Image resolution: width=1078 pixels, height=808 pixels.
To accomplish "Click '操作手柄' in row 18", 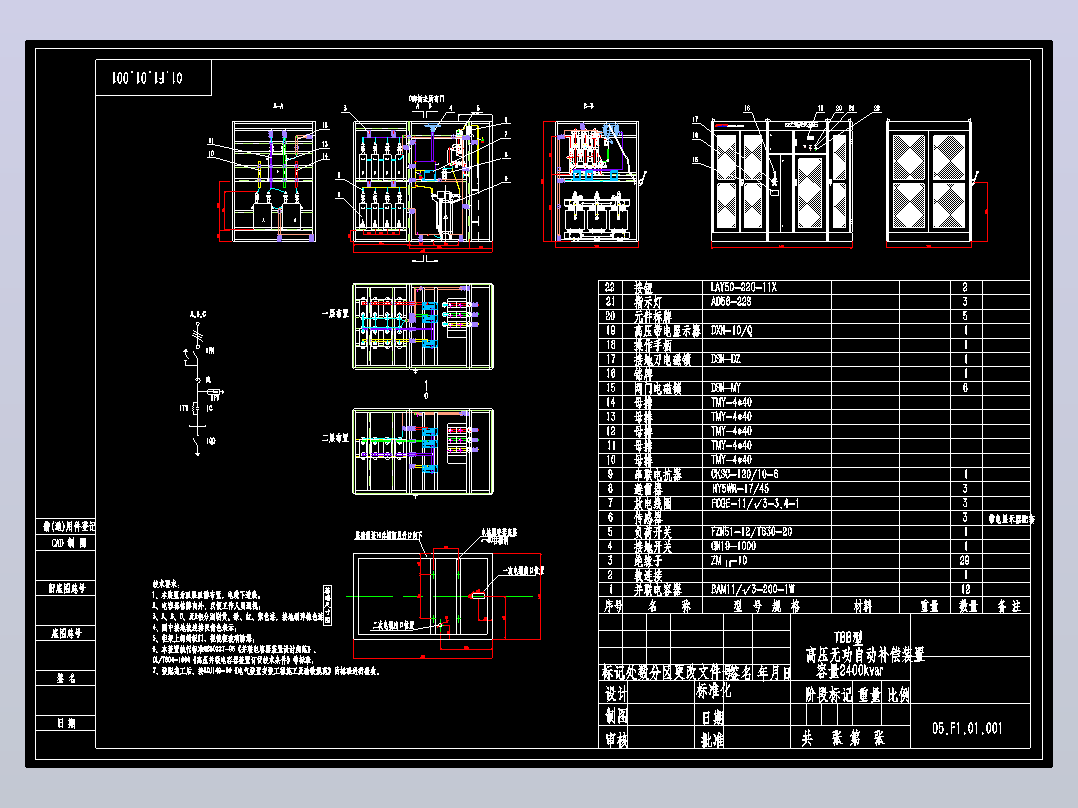I will [x=652, y=345].
